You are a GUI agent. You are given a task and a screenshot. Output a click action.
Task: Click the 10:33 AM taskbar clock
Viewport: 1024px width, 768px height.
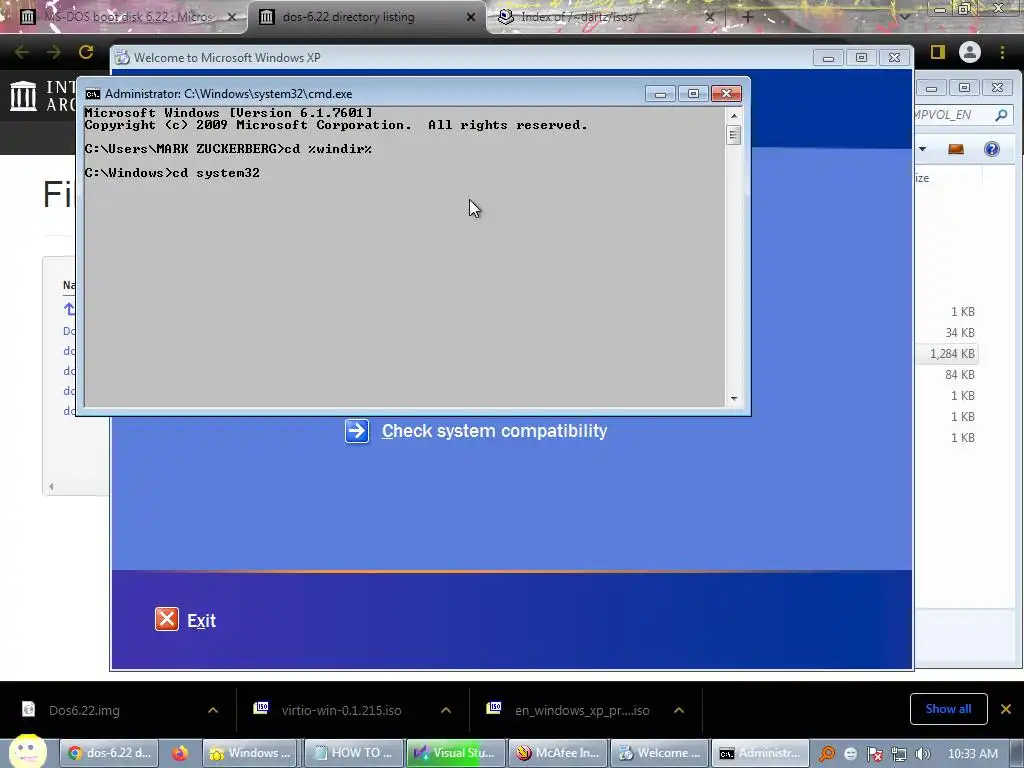click(972, 754)
